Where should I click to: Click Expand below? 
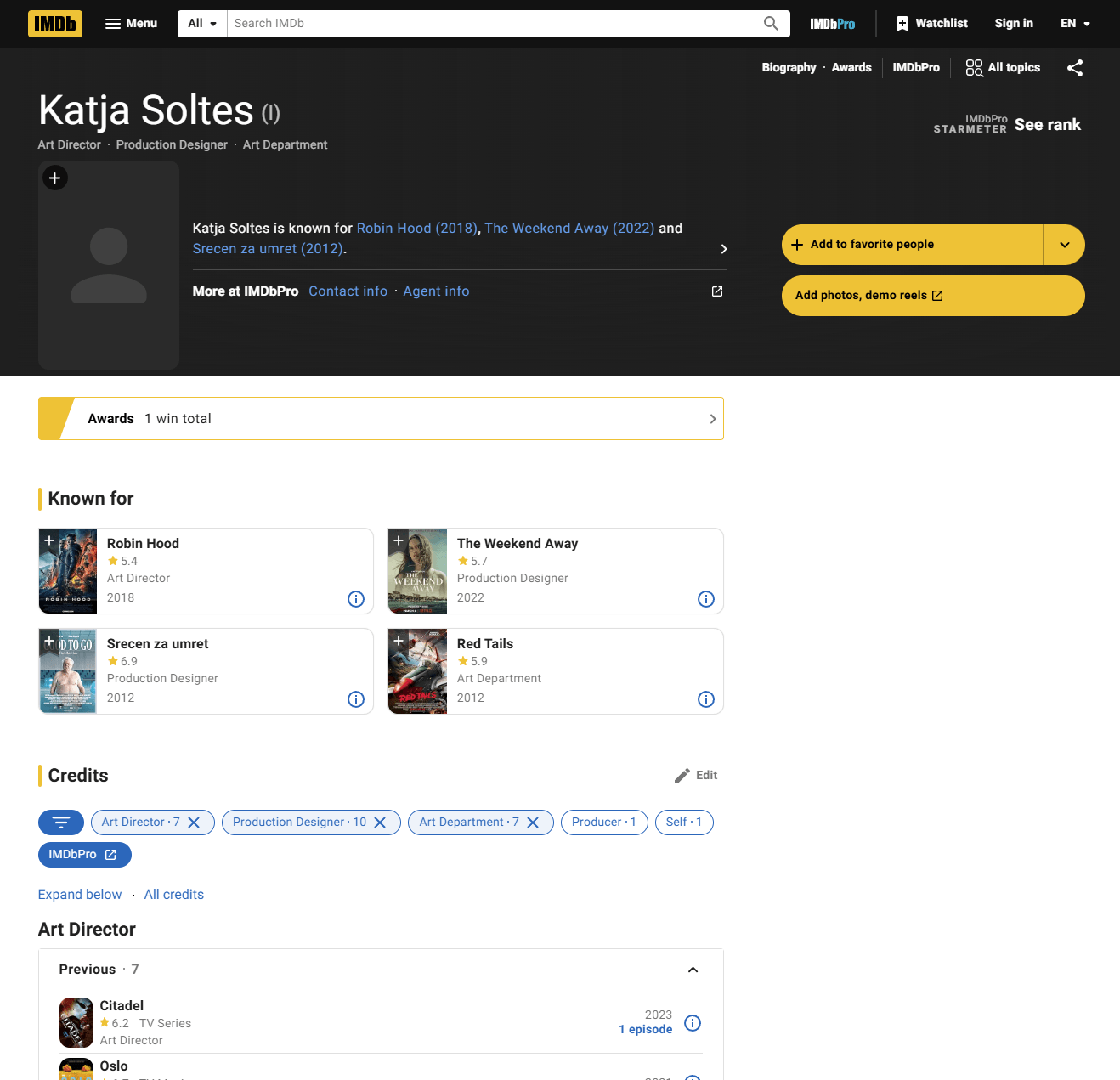coord(80,895)
